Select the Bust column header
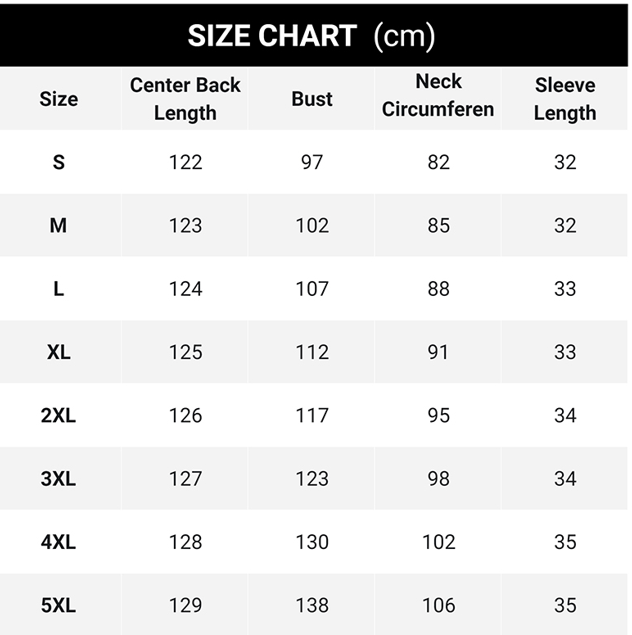 click(x=312, y=99)
